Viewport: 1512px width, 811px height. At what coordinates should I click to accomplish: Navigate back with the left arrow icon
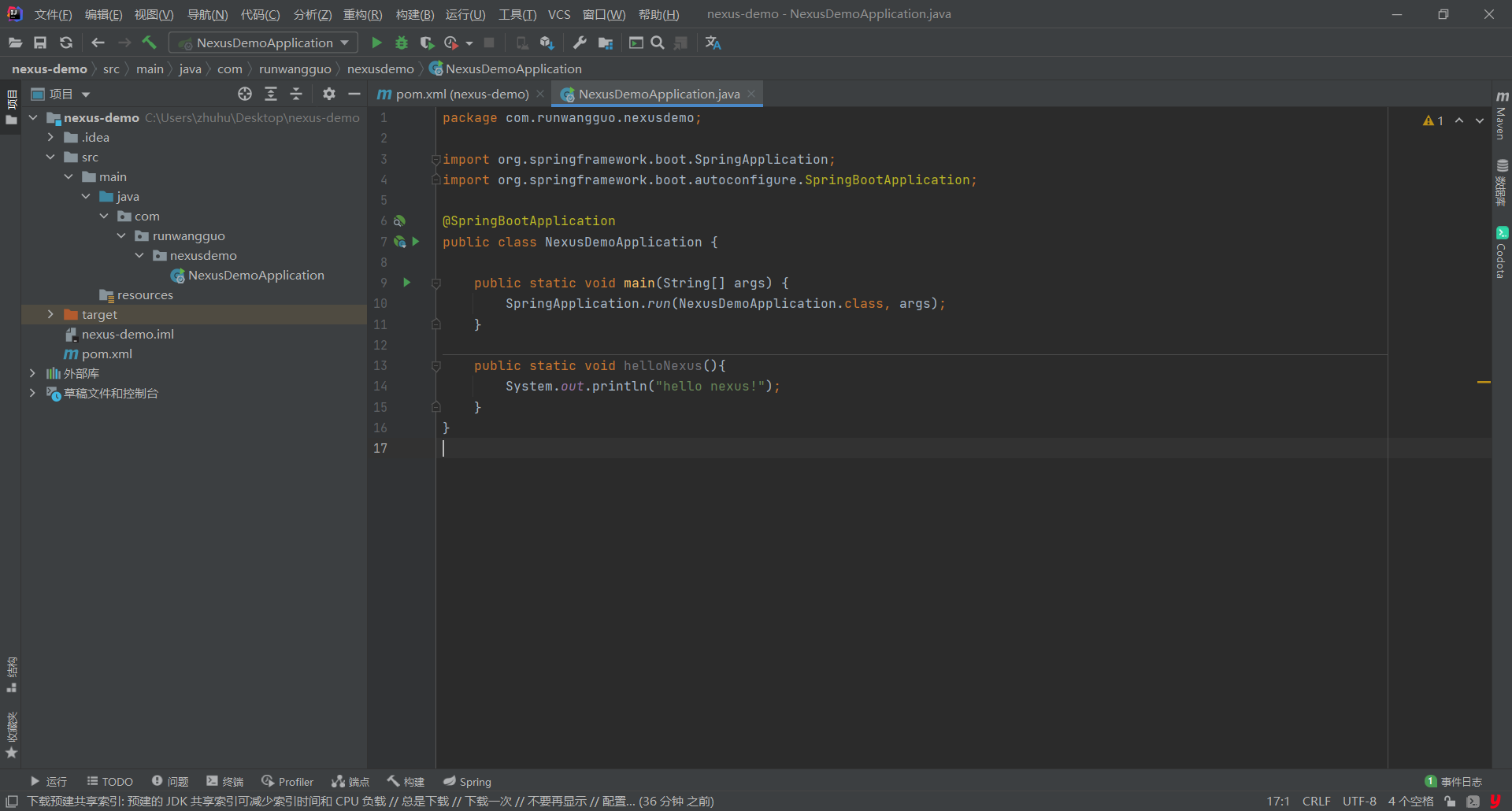tap(98, 43)
